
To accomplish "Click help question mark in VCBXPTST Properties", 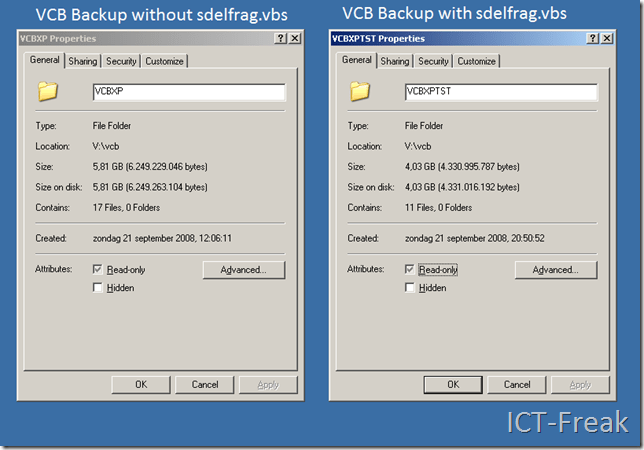I will coord(592,38).
